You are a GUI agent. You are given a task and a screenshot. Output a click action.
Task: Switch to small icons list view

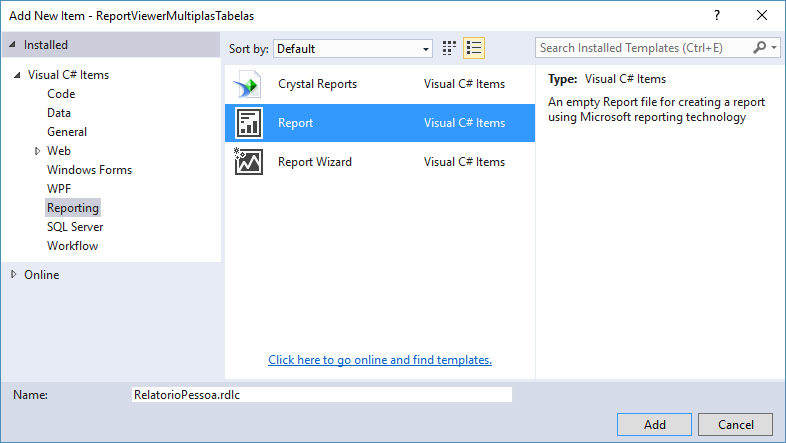click(474, 48)
